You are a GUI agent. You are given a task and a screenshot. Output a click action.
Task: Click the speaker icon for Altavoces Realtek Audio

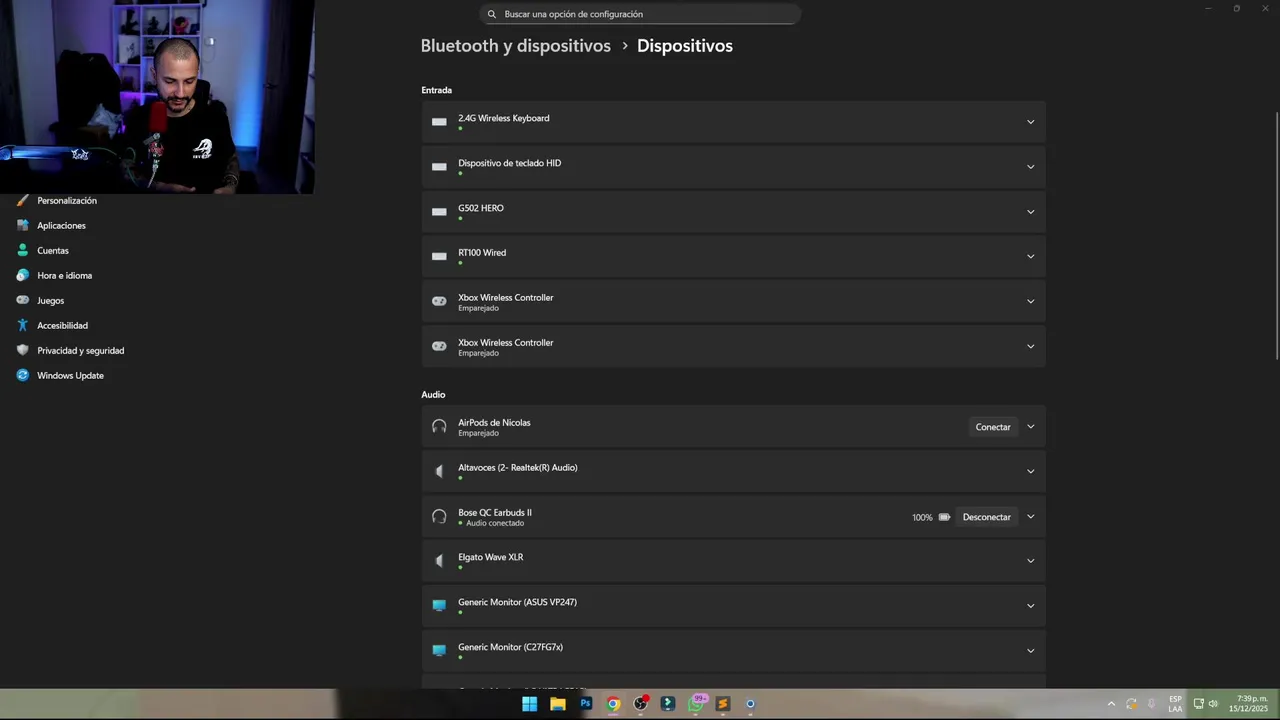click(439, 471)
